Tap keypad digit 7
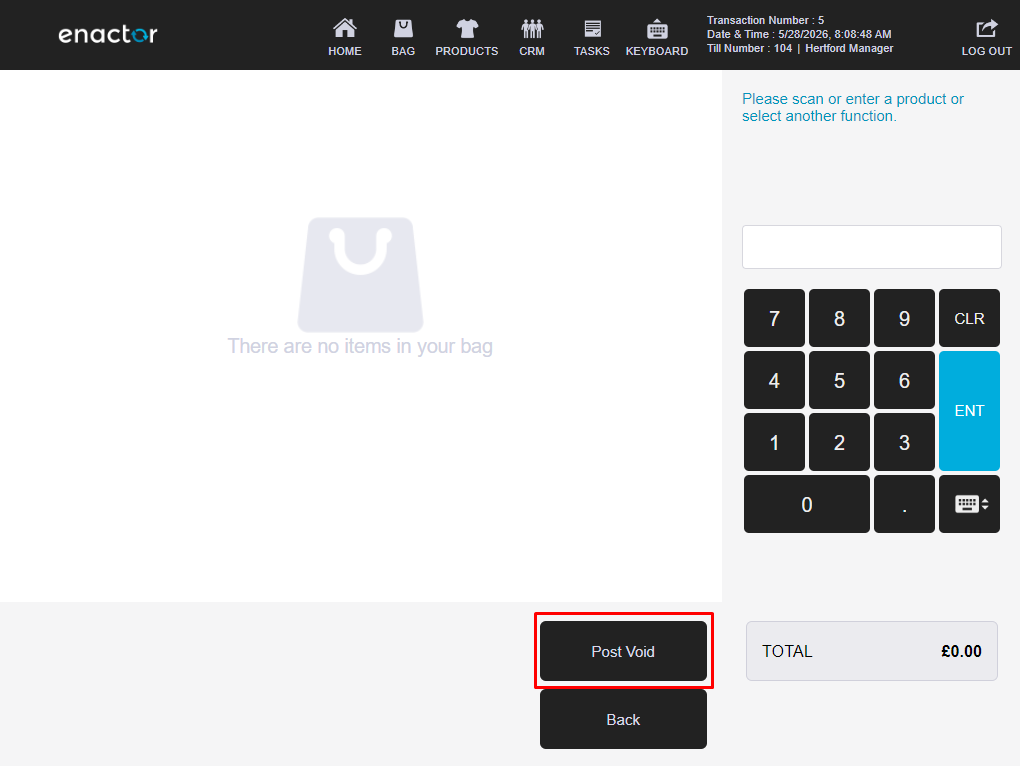 (x=774, y=318)
